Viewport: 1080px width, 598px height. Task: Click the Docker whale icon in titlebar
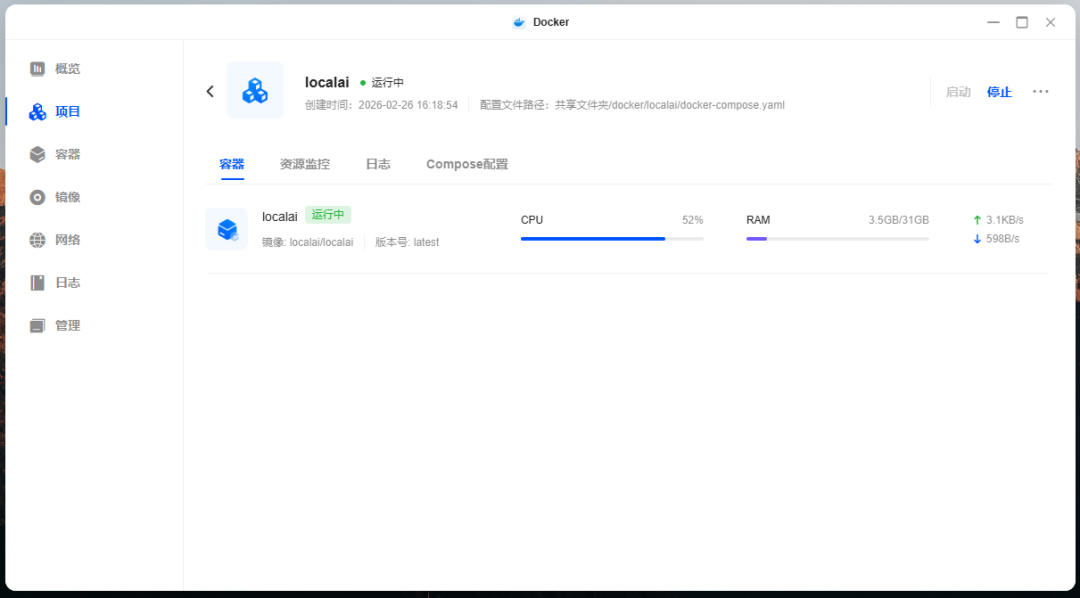coord(518,21)
